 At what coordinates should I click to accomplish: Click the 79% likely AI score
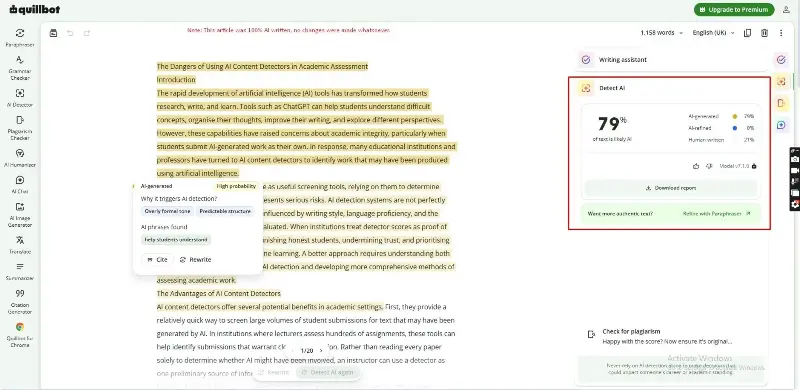pos(612,124)
